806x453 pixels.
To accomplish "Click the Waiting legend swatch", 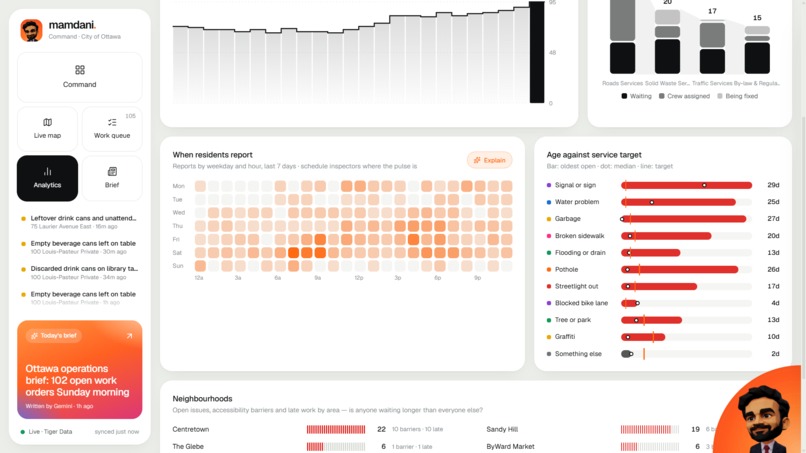I will pos(624,96).
